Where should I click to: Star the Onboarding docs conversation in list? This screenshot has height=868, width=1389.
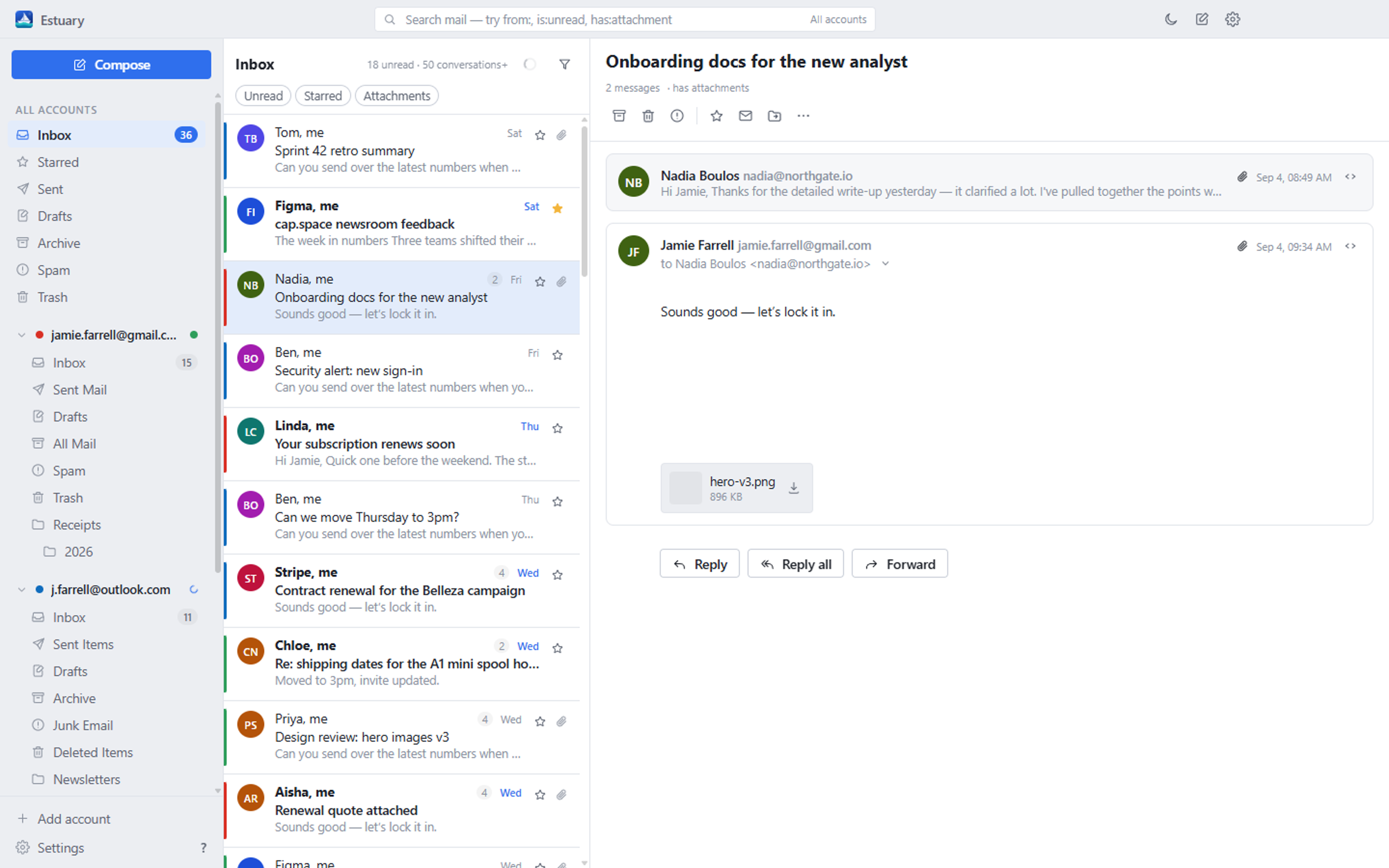pyautogui.click(x=540, y=281)
